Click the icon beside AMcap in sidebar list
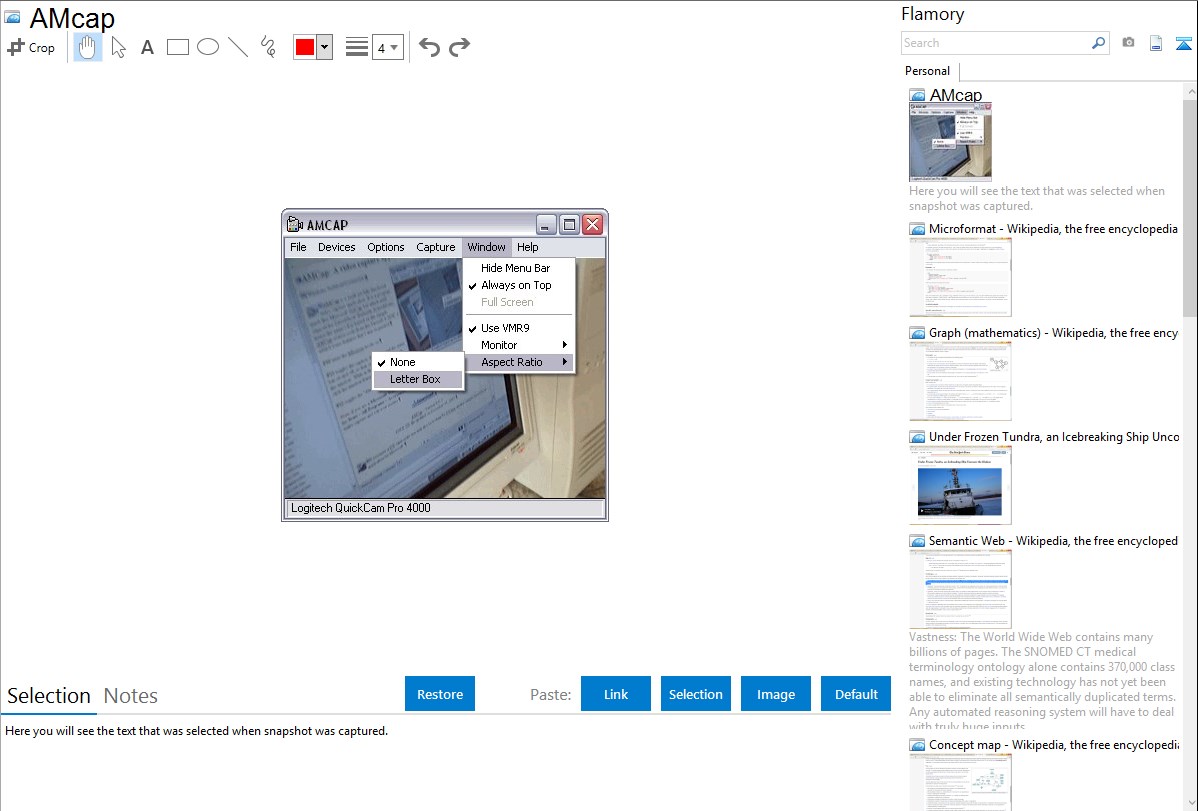The image size is (1198, 811). click(917, 95)
